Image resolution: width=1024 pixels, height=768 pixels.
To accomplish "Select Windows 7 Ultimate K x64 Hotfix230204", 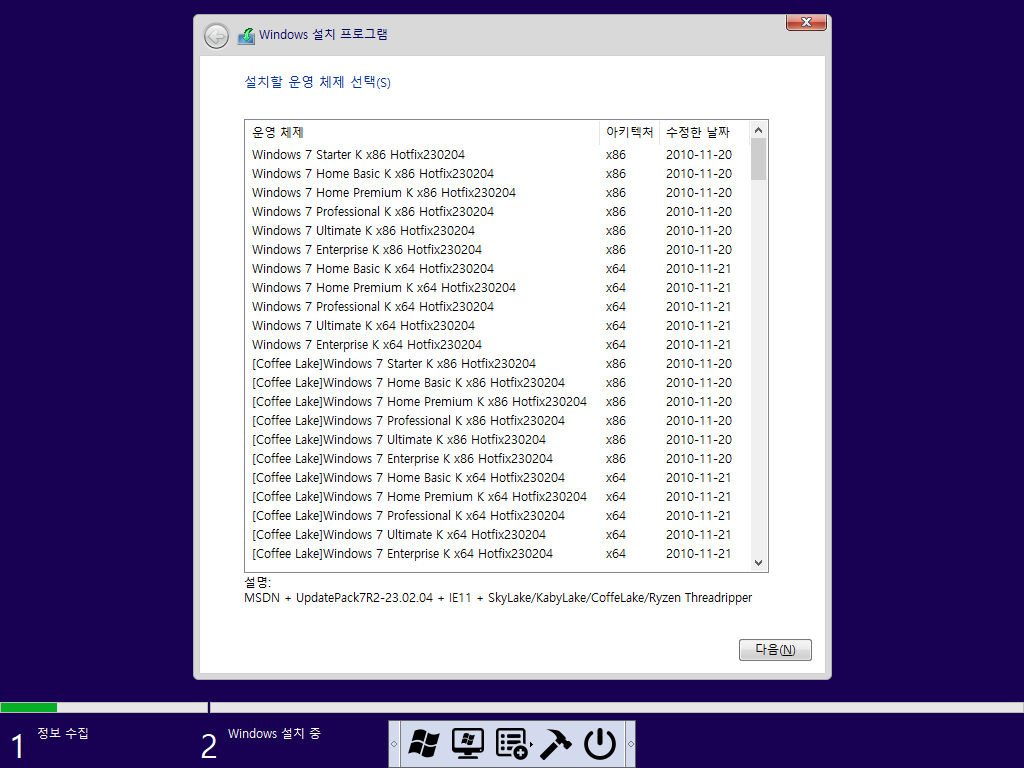I will 498,325.
